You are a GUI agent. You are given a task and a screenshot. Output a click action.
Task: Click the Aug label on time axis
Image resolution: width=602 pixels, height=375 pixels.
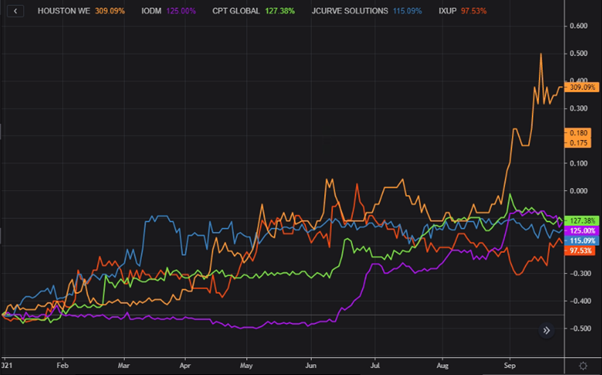click(442, 365)
